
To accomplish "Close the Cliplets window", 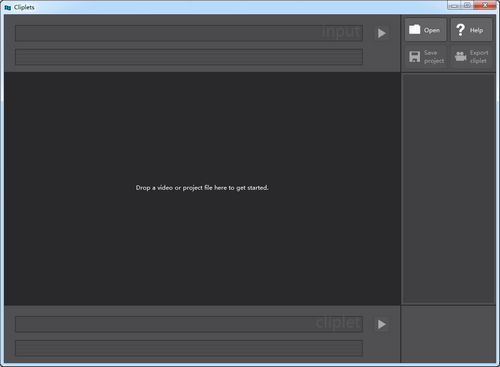I will (x=485, y=5).
